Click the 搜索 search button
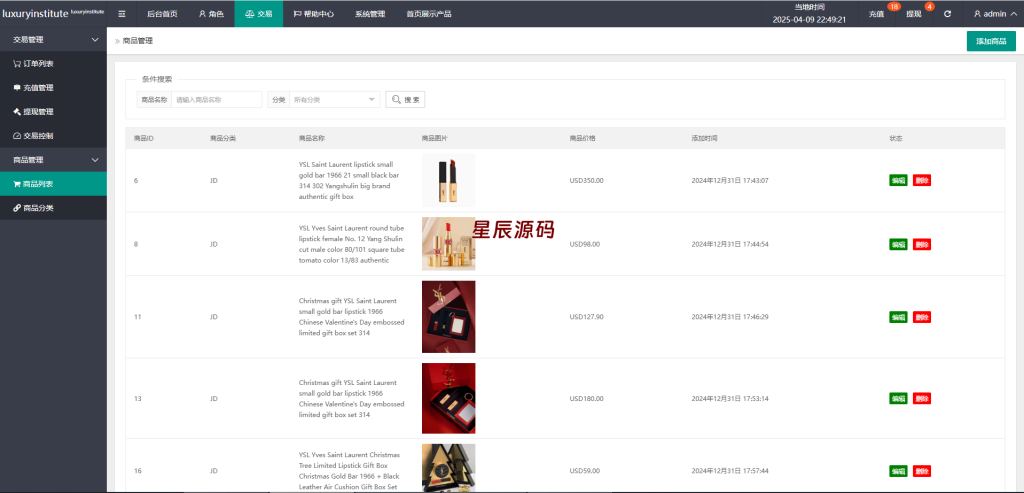 [x=405, y=99]
